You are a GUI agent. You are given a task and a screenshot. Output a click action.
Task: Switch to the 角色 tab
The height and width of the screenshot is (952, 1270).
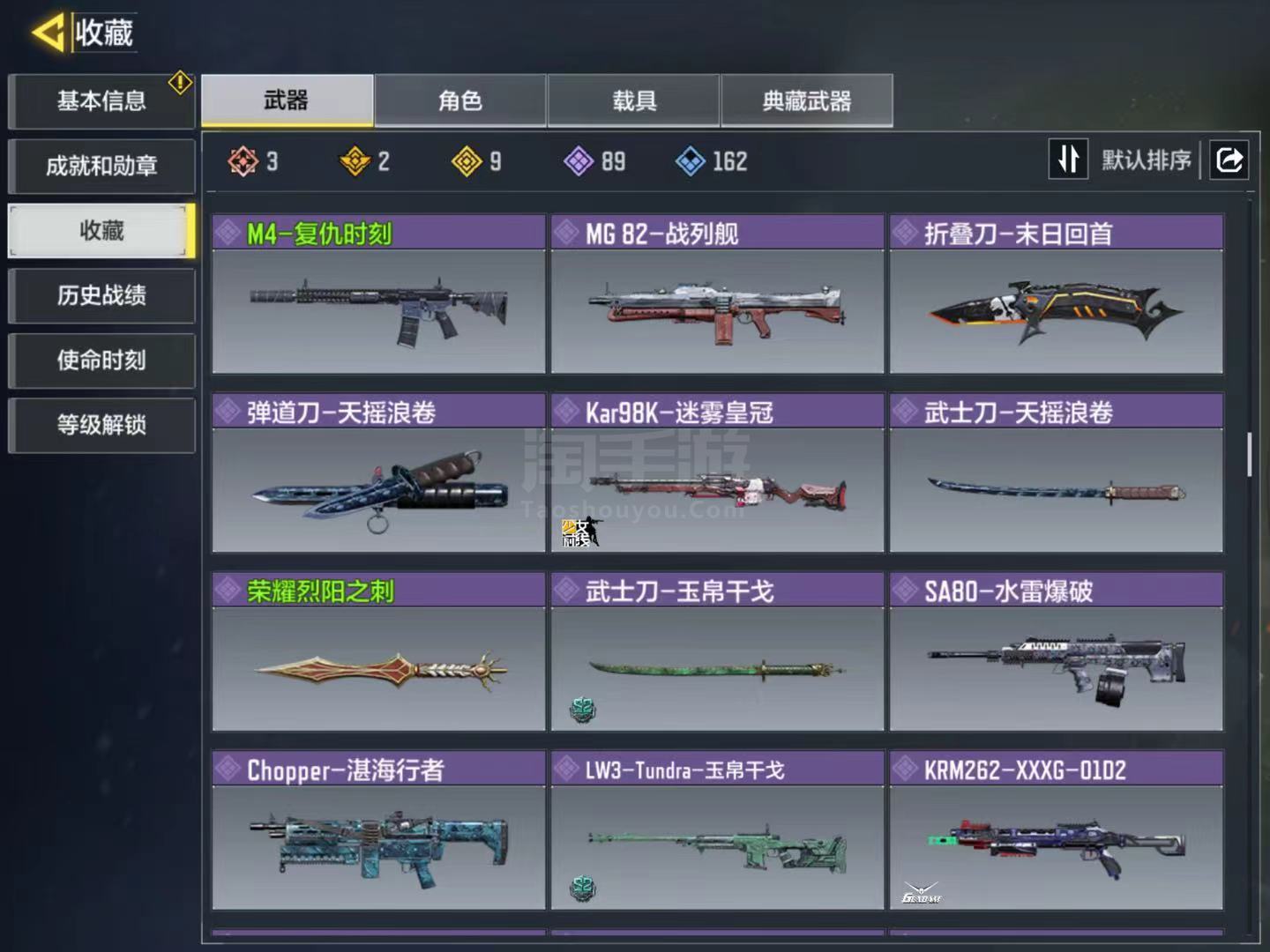pyautogui.click(x=460, y=100)
